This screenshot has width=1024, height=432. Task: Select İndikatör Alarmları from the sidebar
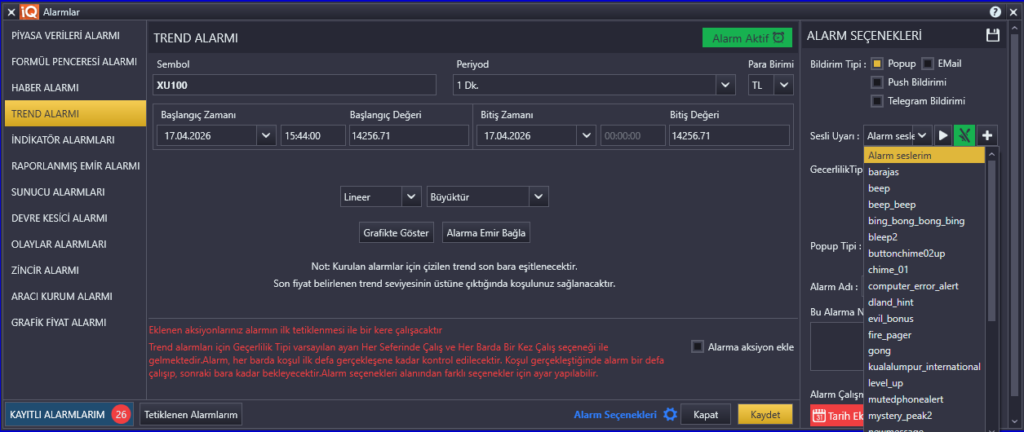point(62,140)
